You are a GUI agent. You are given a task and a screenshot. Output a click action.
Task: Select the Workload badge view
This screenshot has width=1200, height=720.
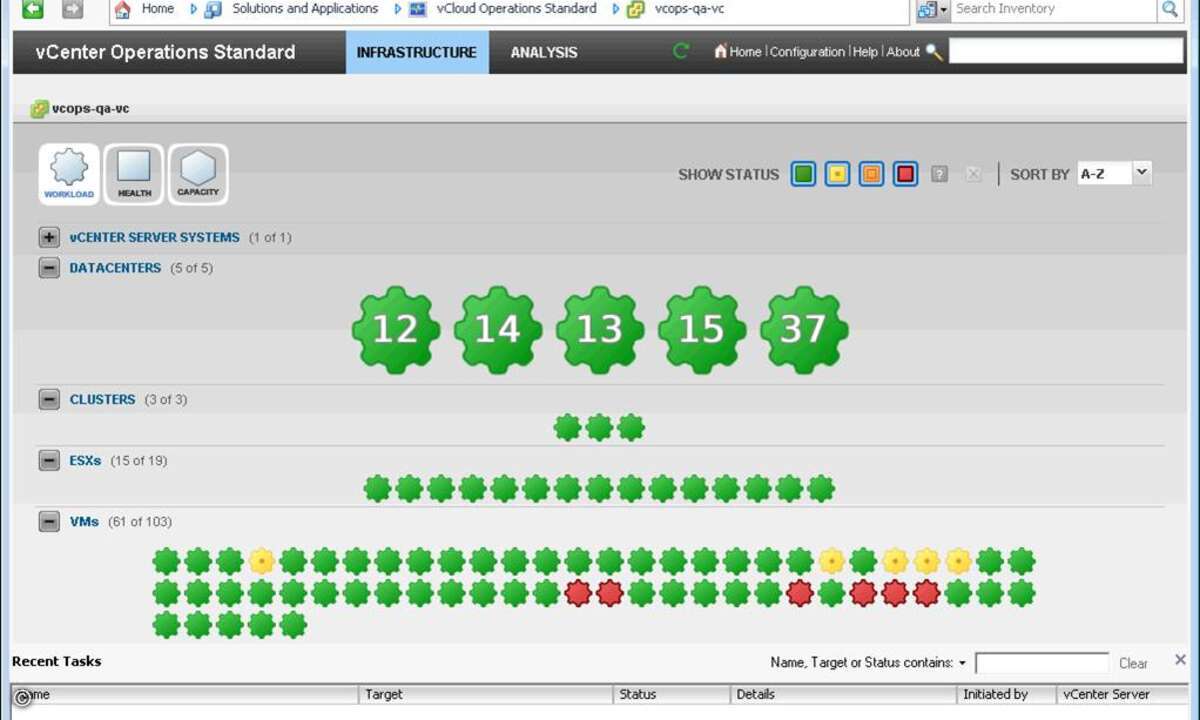point(69,174)
